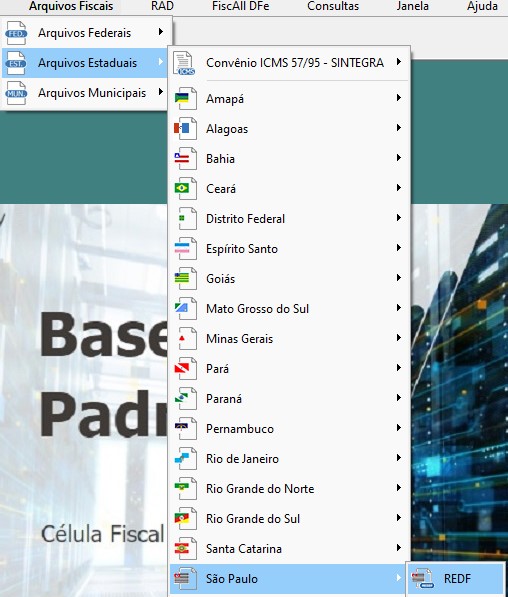The width and height of the screenshot is (508, 597).
Task: Expand Arquivos Federais submenu arrow
Action: point(161,32)
